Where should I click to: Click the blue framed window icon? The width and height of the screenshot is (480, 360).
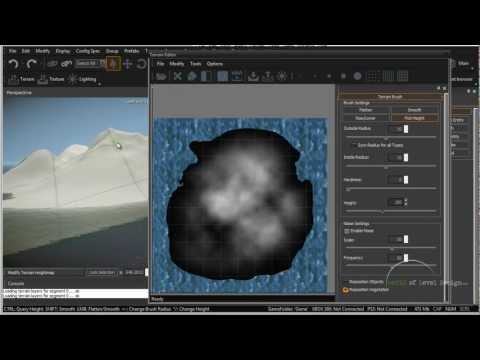[x=237, y=76]
